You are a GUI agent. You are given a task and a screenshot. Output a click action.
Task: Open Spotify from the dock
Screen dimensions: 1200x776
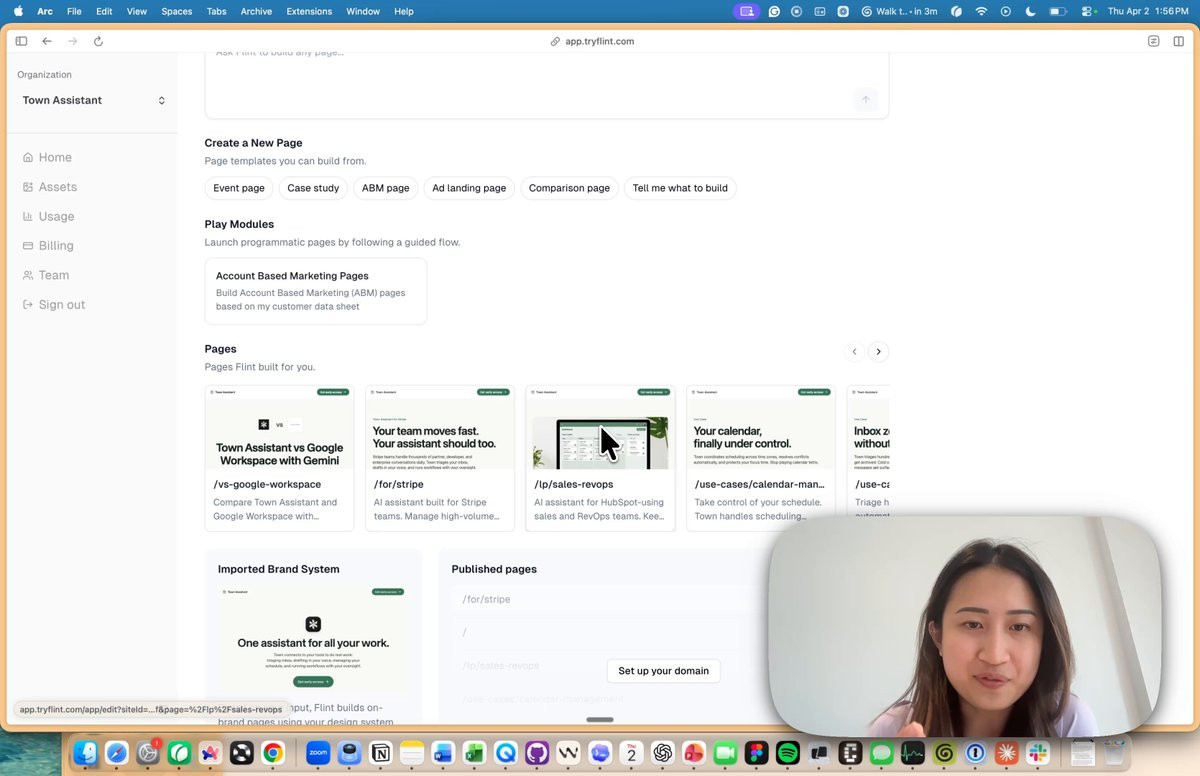tap(787, 753)
